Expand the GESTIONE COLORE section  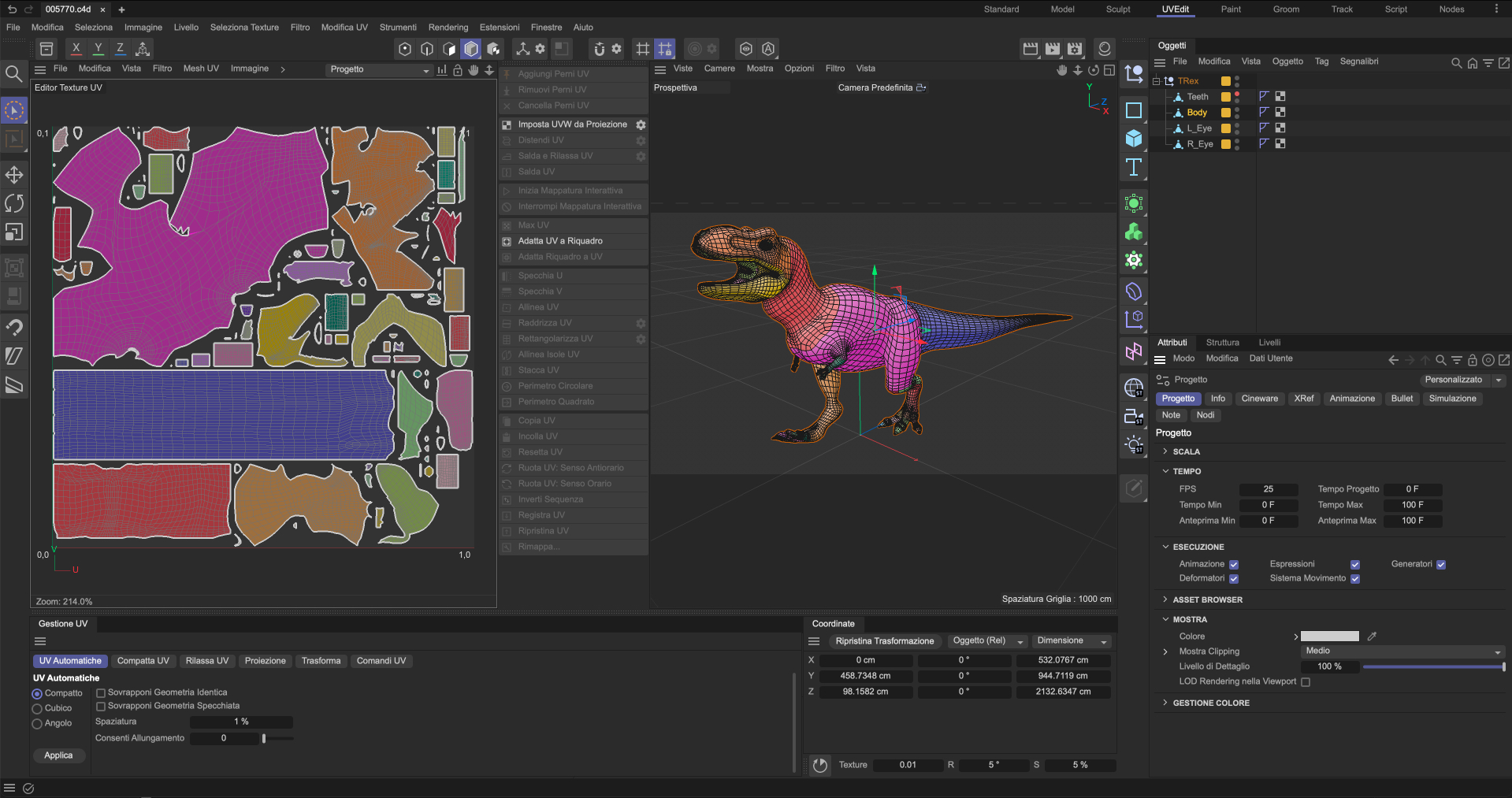pos(1165,703)
